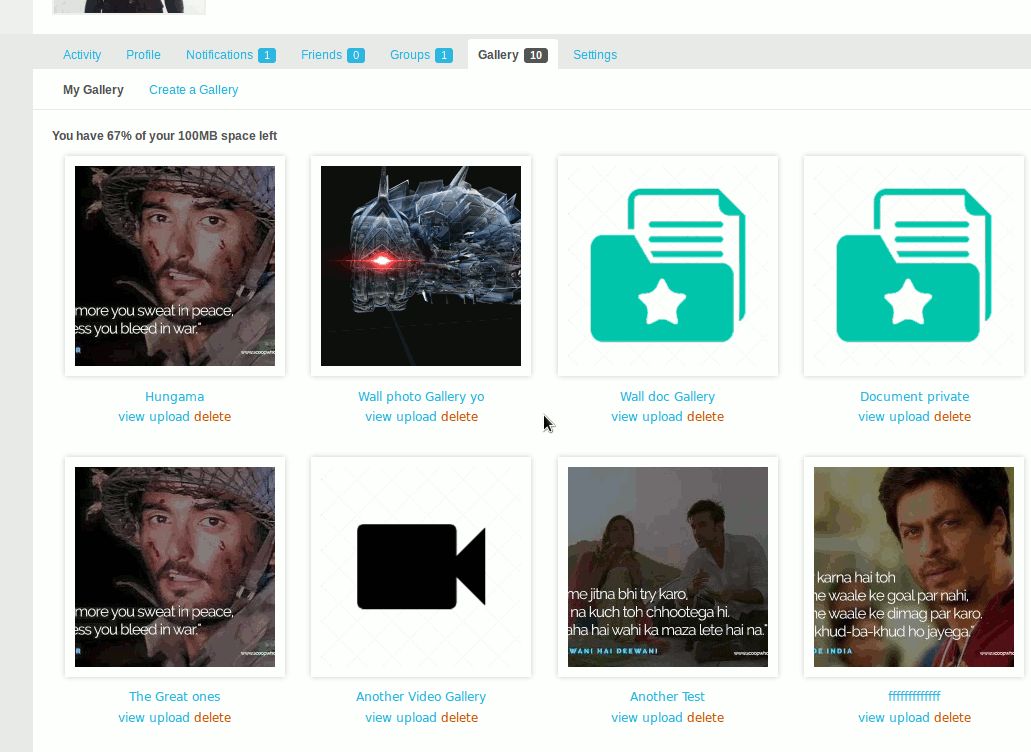Click the Document private folder icon
This screenshot has height=752, width=1031.
(914, 266)
